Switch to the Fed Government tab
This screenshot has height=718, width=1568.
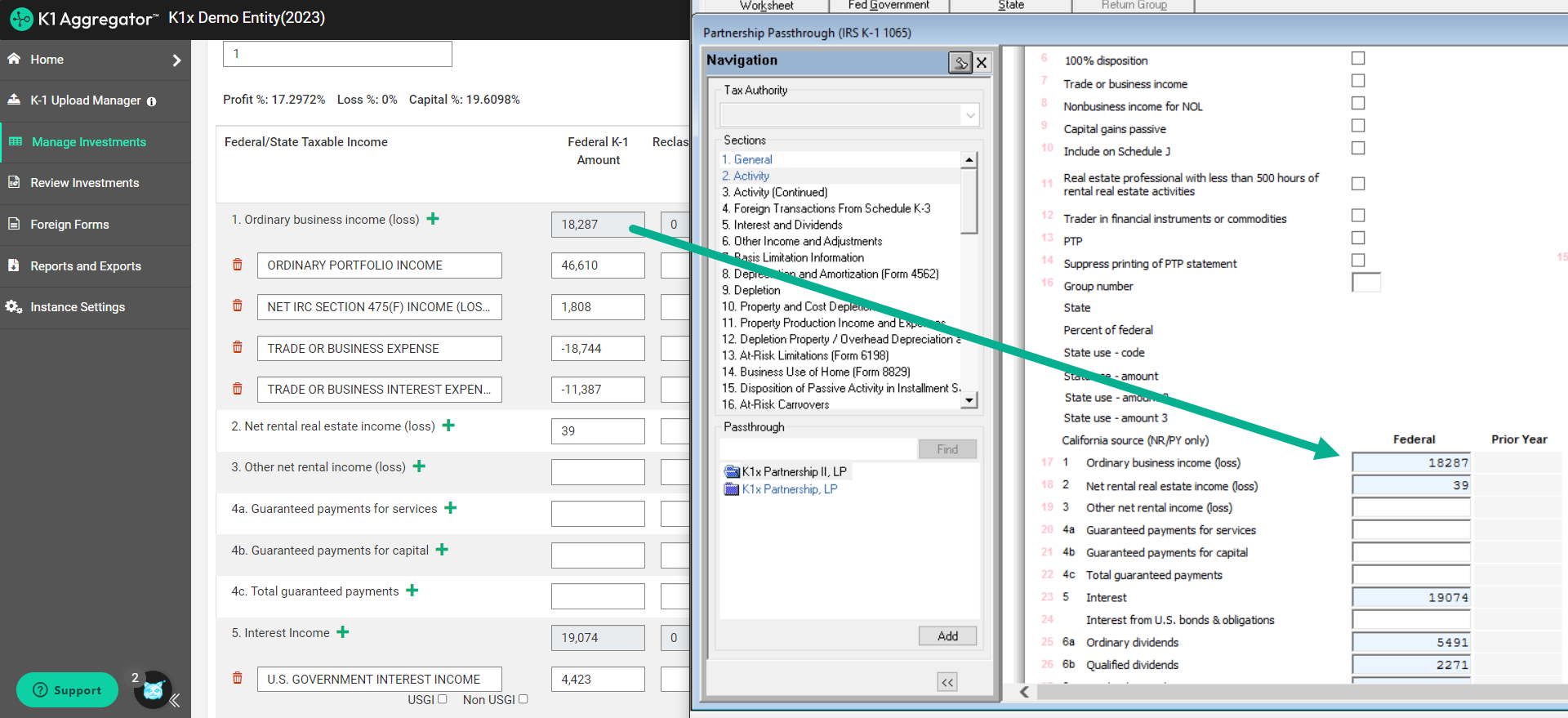[889, 6]
